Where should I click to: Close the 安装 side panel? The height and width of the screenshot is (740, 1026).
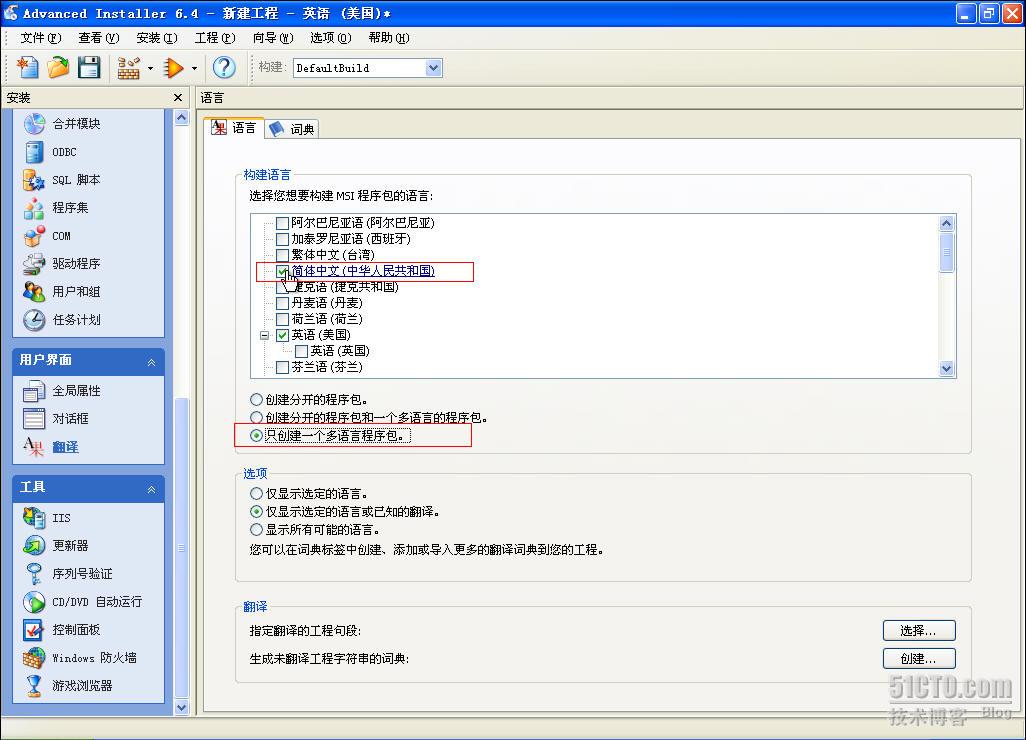[178, 97]
